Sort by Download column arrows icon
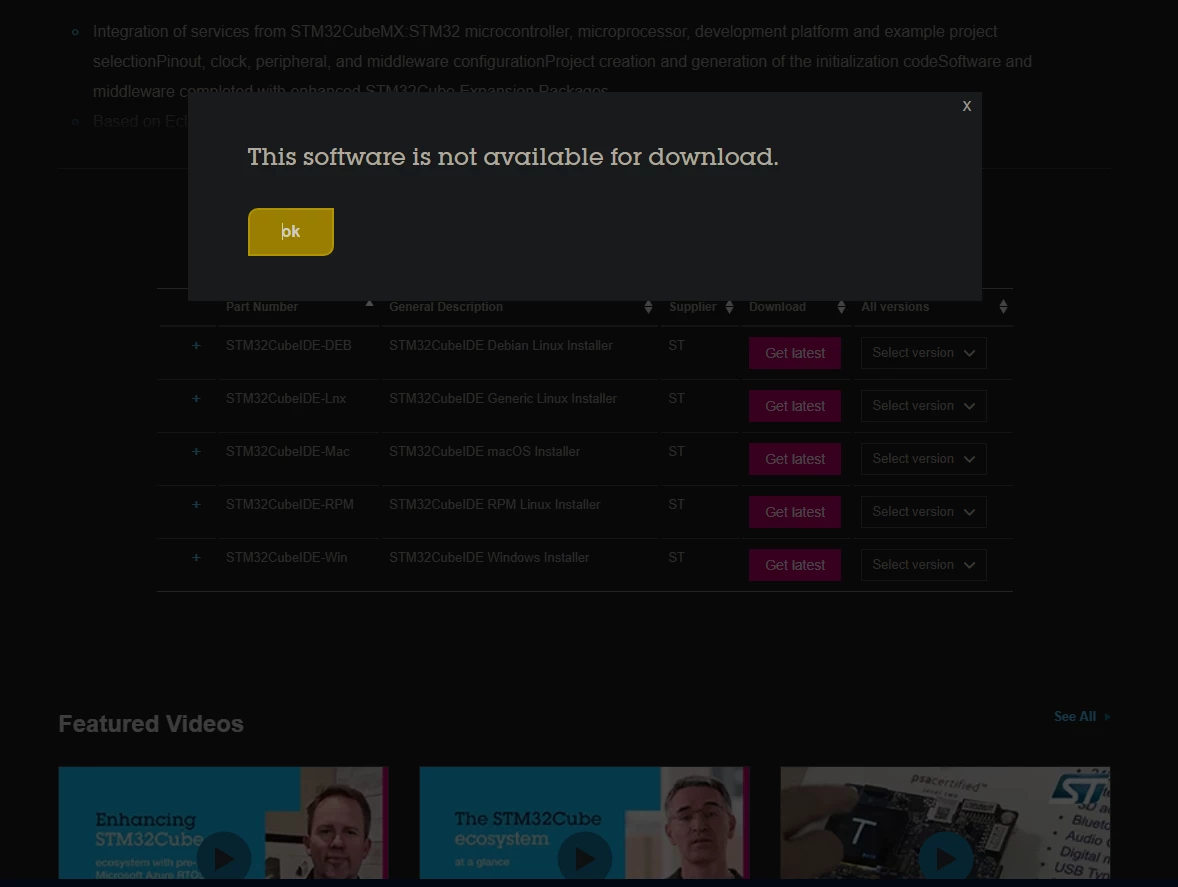Viewport: 1178px width, 887px height. [841, 307]
